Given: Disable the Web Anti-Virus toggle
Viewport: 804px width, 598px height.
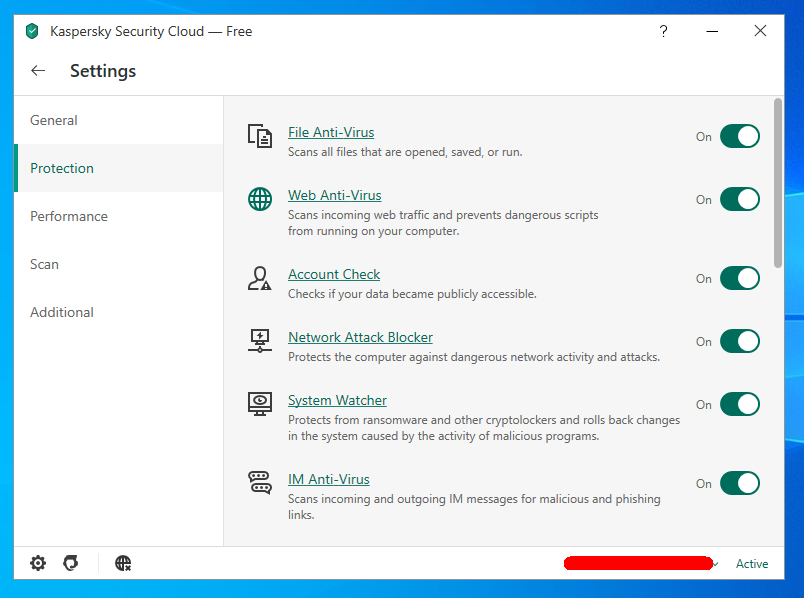Looking at the screenshot, I should pos(739,200).
